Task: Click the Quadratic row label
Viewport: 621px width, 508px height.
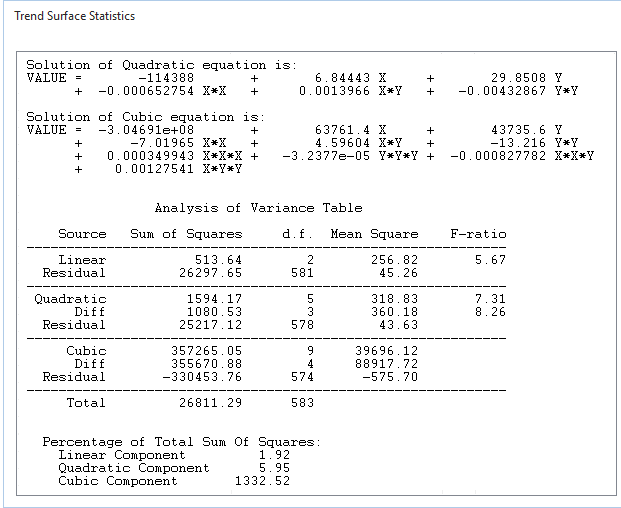Action: 70,299
